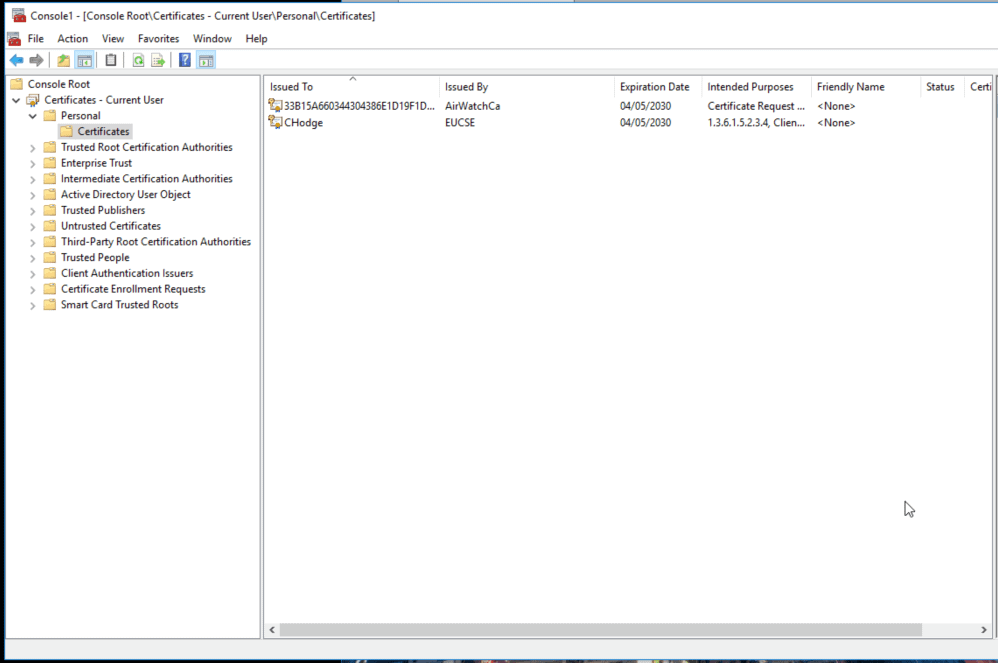Select the Enterprise Trust label
Screen dimensions: 998x663
(x=96, y=163)
